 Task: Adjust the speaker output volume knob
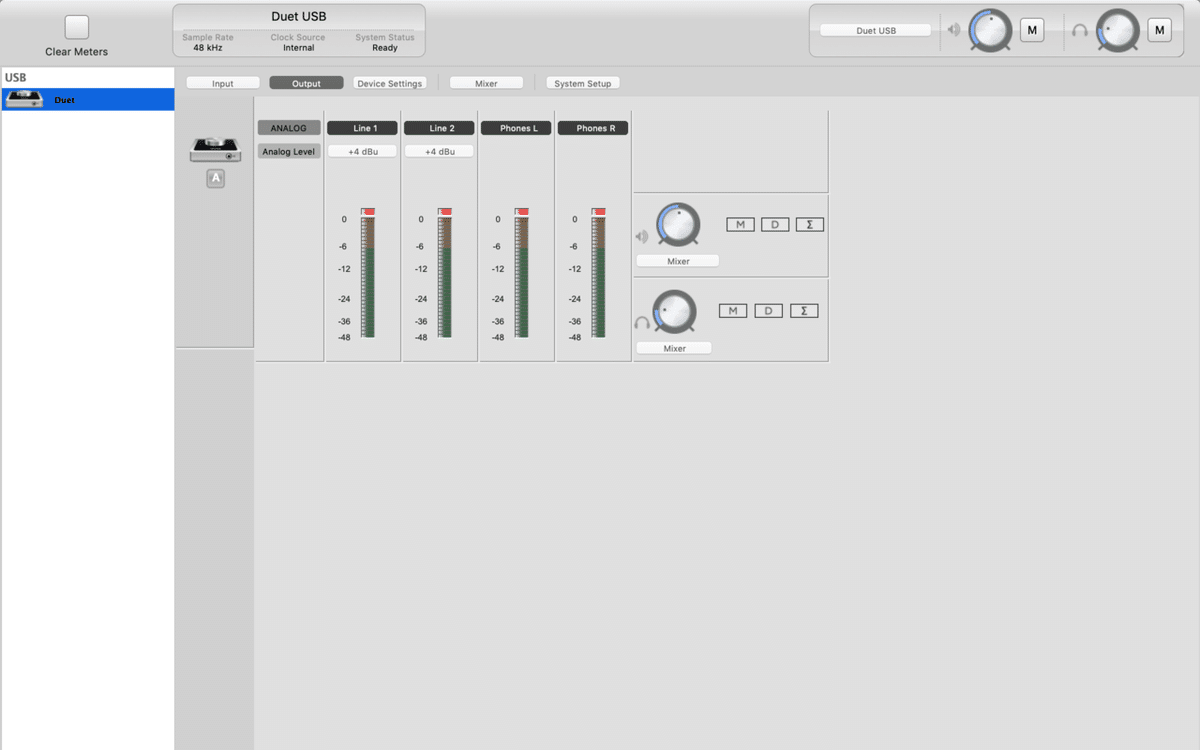[x=678, y=225]
